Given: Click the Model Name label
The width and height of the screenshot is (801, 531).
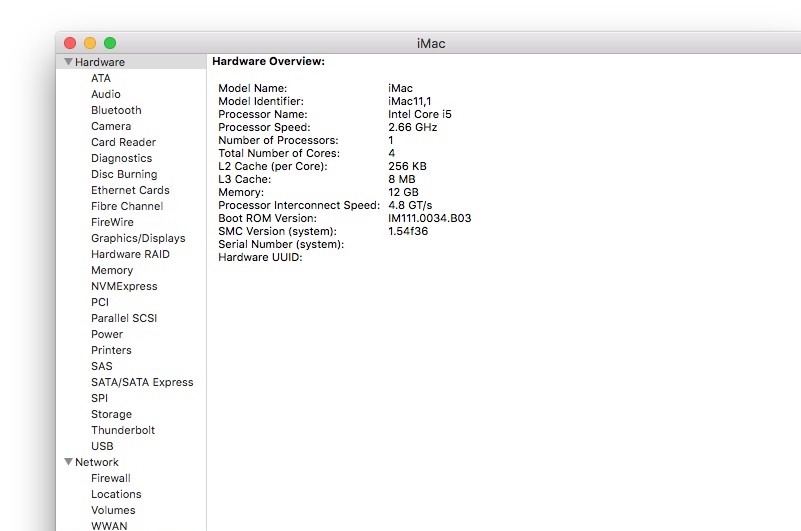Looking at the screenshot, I should (x=252, y=88).
